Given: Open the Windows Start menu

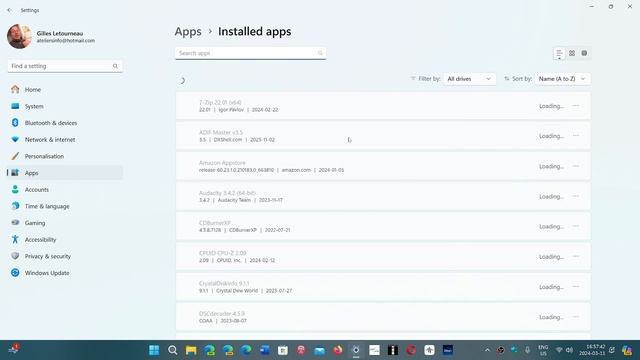Looking at the screenshot, I should (154, 350).
